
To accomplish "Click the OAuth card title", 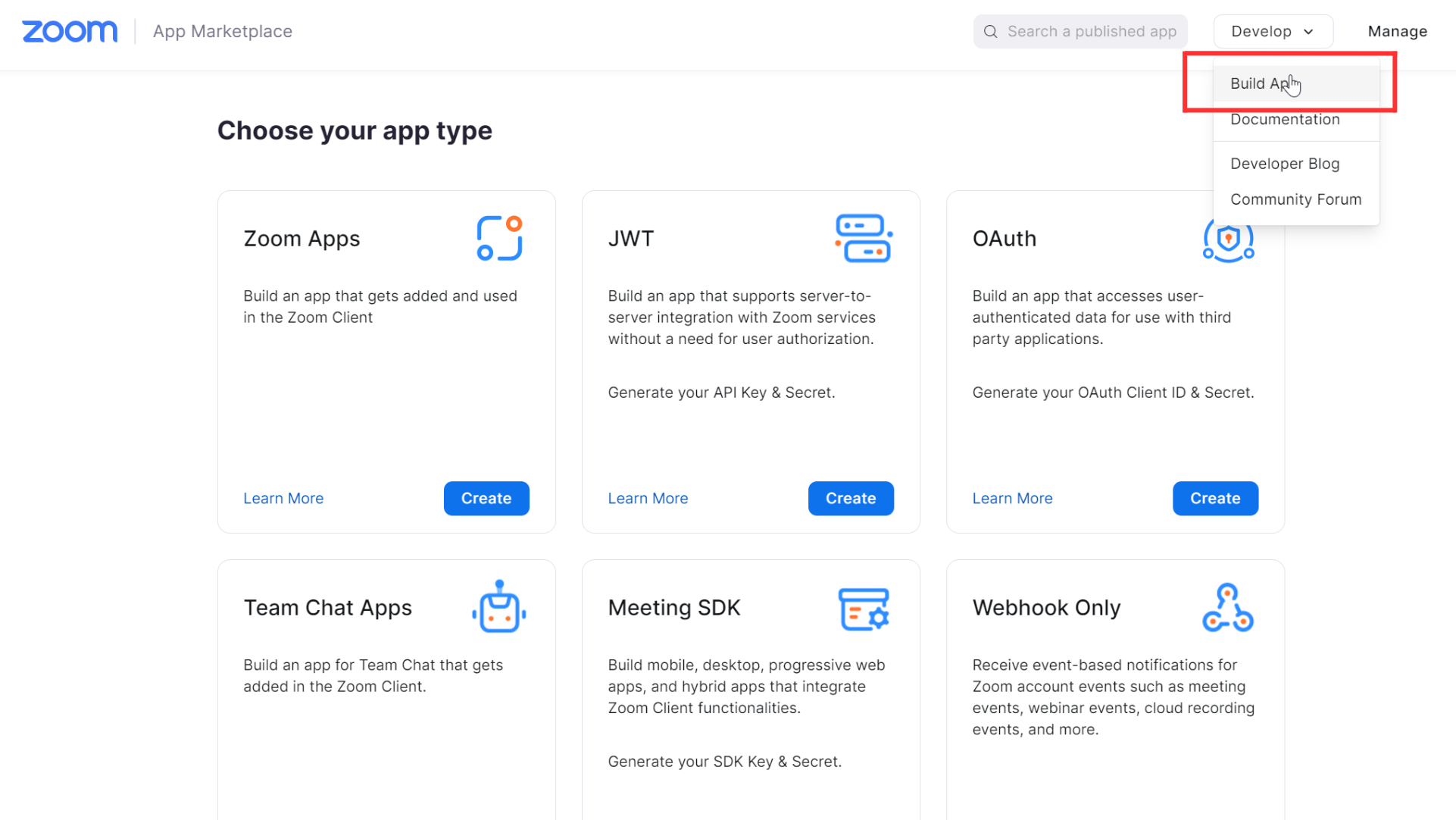I will (1005, 239).
